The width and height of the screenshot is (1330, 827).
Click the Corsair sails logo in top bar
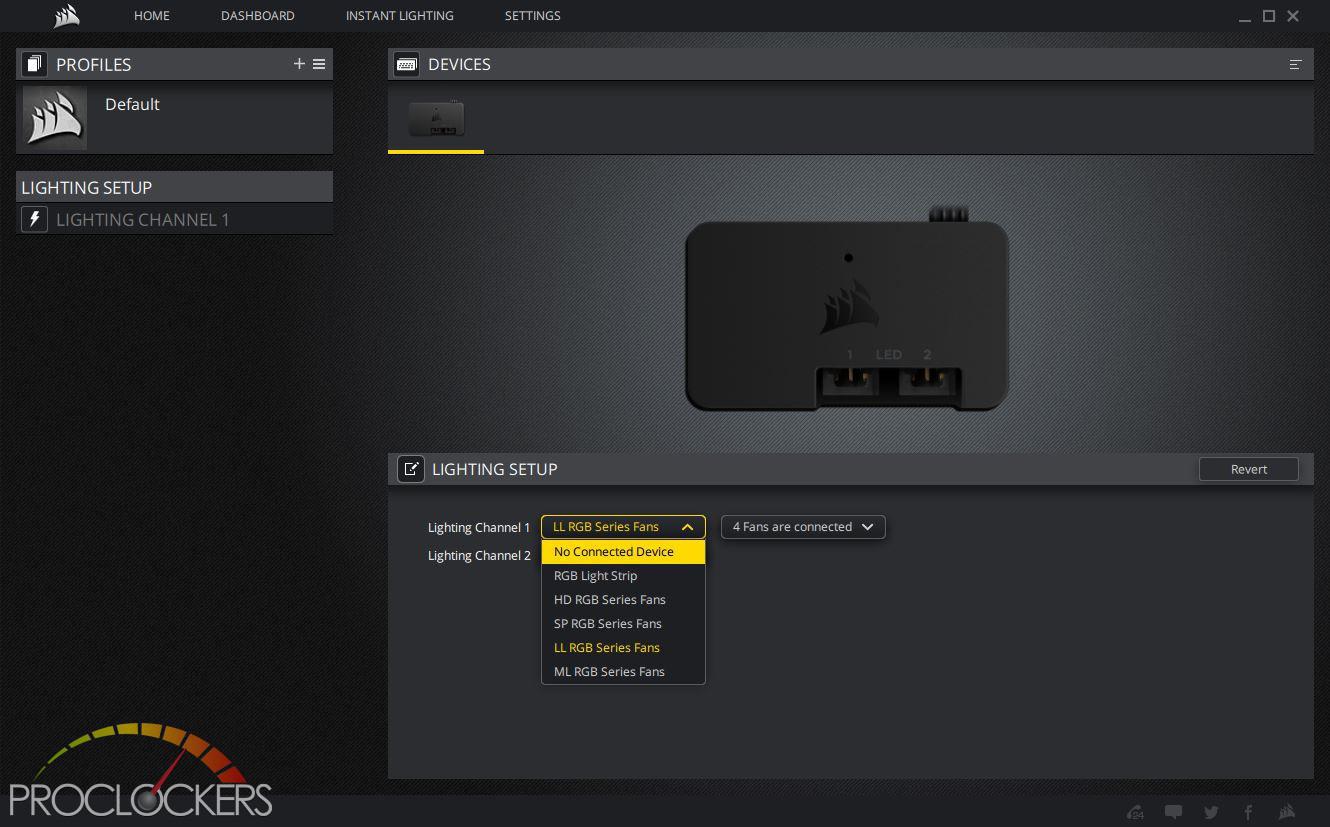point(66,16)
